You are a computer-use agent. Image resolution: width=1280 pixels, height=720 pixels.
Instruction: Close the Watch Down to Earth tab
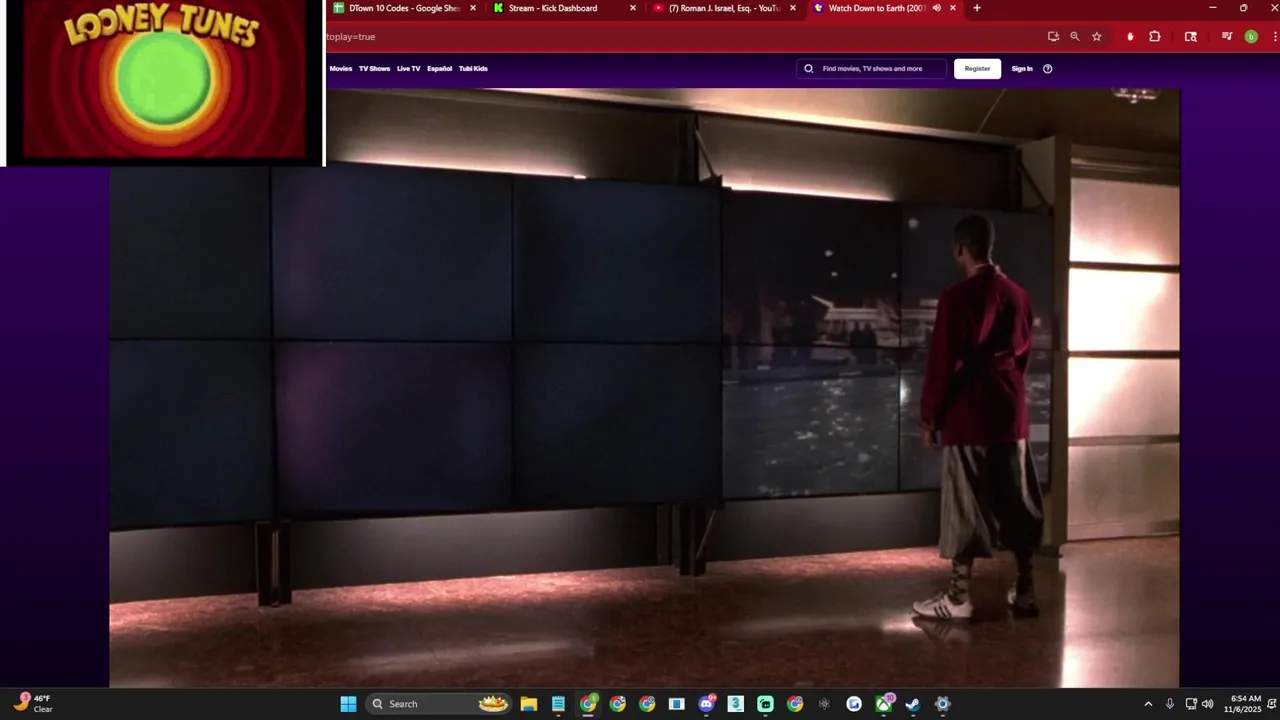pyautogui.click(x=953, y=8)
